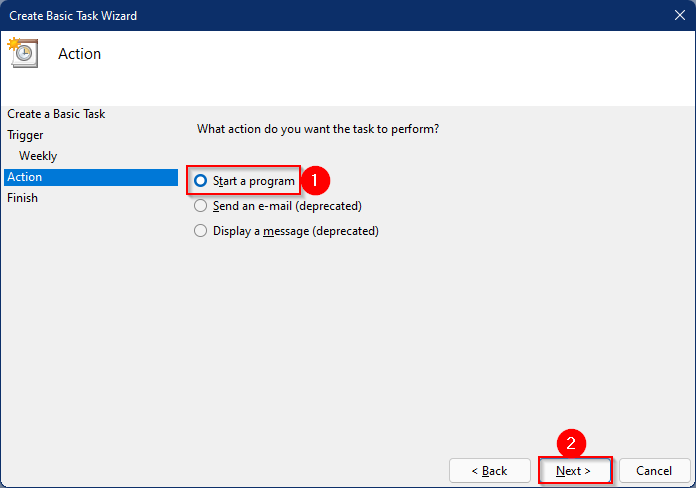The width and height of the screenshot is (696, 488).
Task: Jump to the Finish step in the sidebar
Action: (22, 198)
